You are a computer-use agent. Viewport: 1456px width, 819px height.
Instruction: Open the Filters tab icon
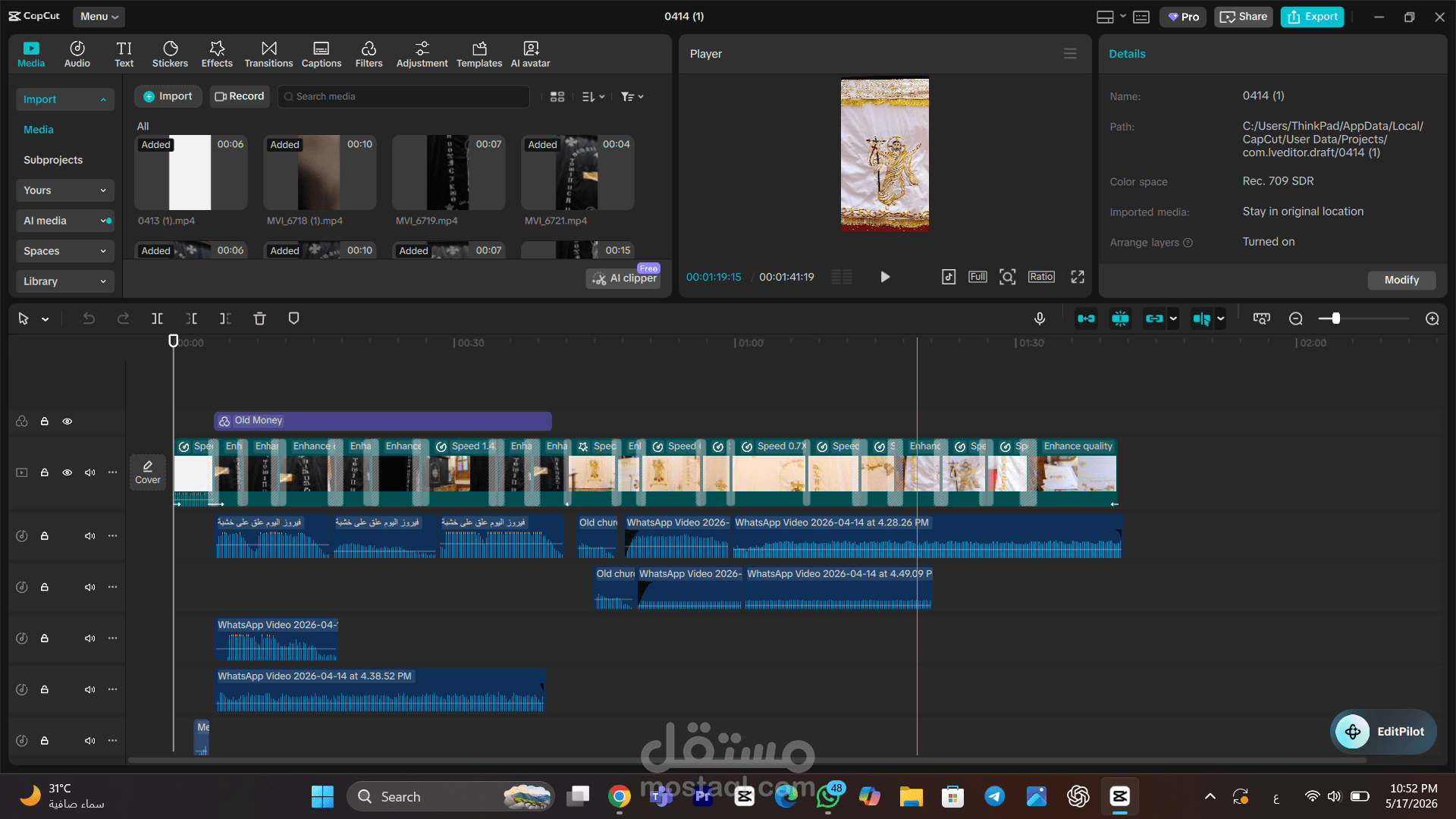coord(369,49)
